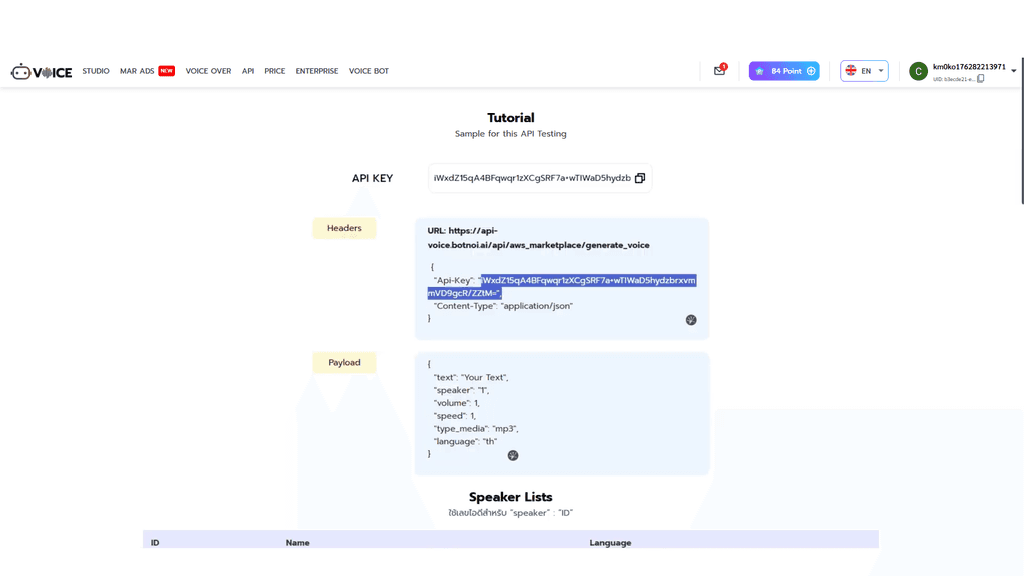Open notifications via the envelope icon
This screenshot has width=1024, height=576.
719,70
